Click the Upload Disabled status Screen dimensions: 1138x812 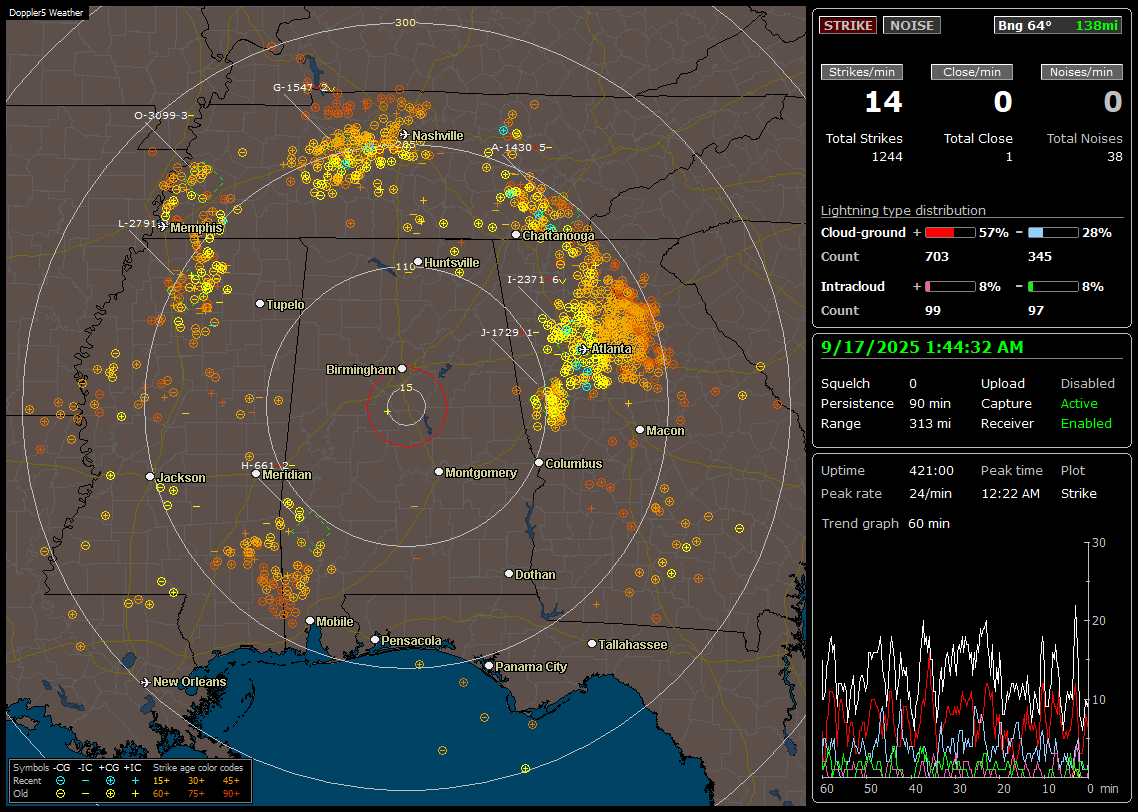1088,384
